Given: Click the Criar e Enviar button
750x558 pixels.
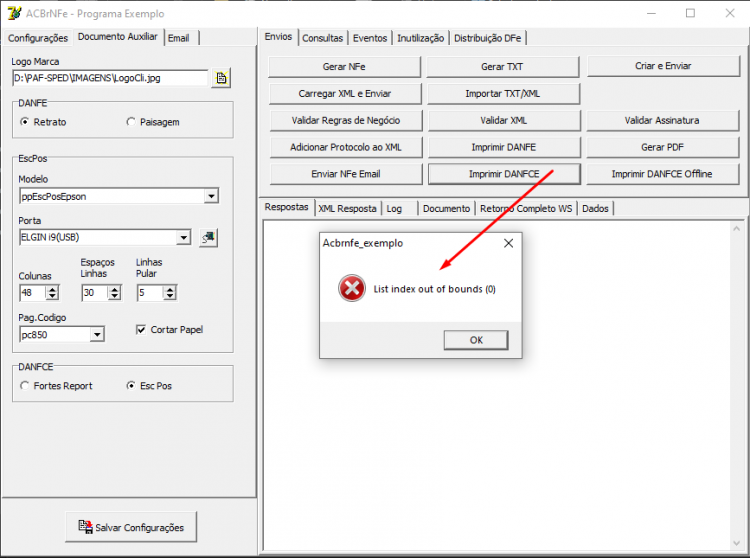Looking at the screenshot, I should coord(663,66).
